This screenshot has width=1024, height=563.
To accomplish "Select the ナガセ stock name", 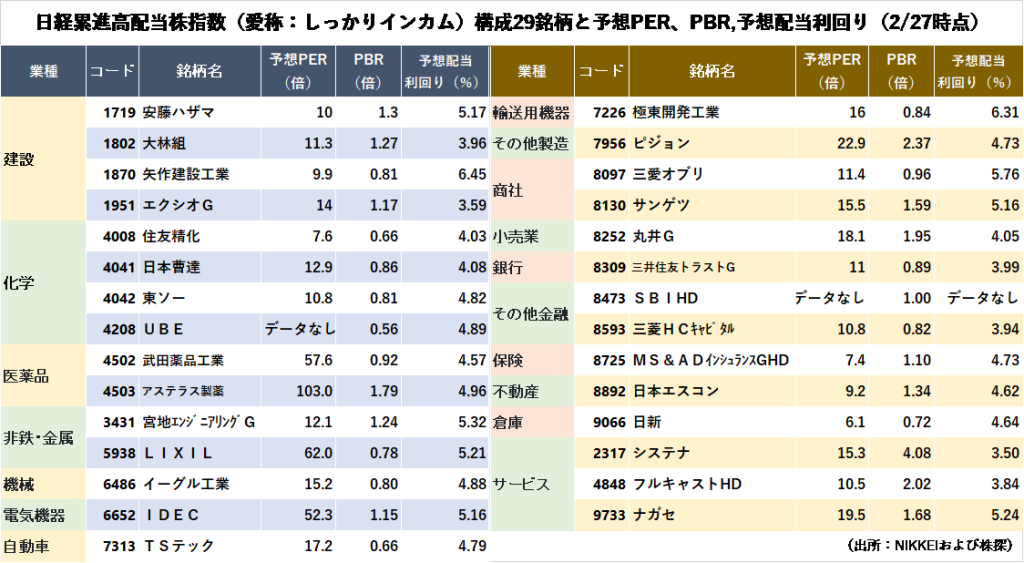I will click(x=654, y=515).
